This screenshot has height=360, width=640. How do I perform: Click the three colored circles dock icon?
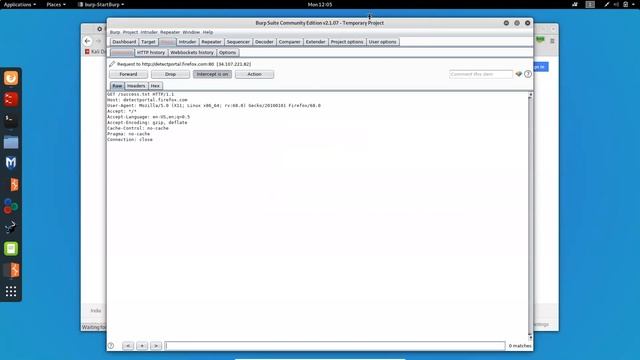click(11, 206)
